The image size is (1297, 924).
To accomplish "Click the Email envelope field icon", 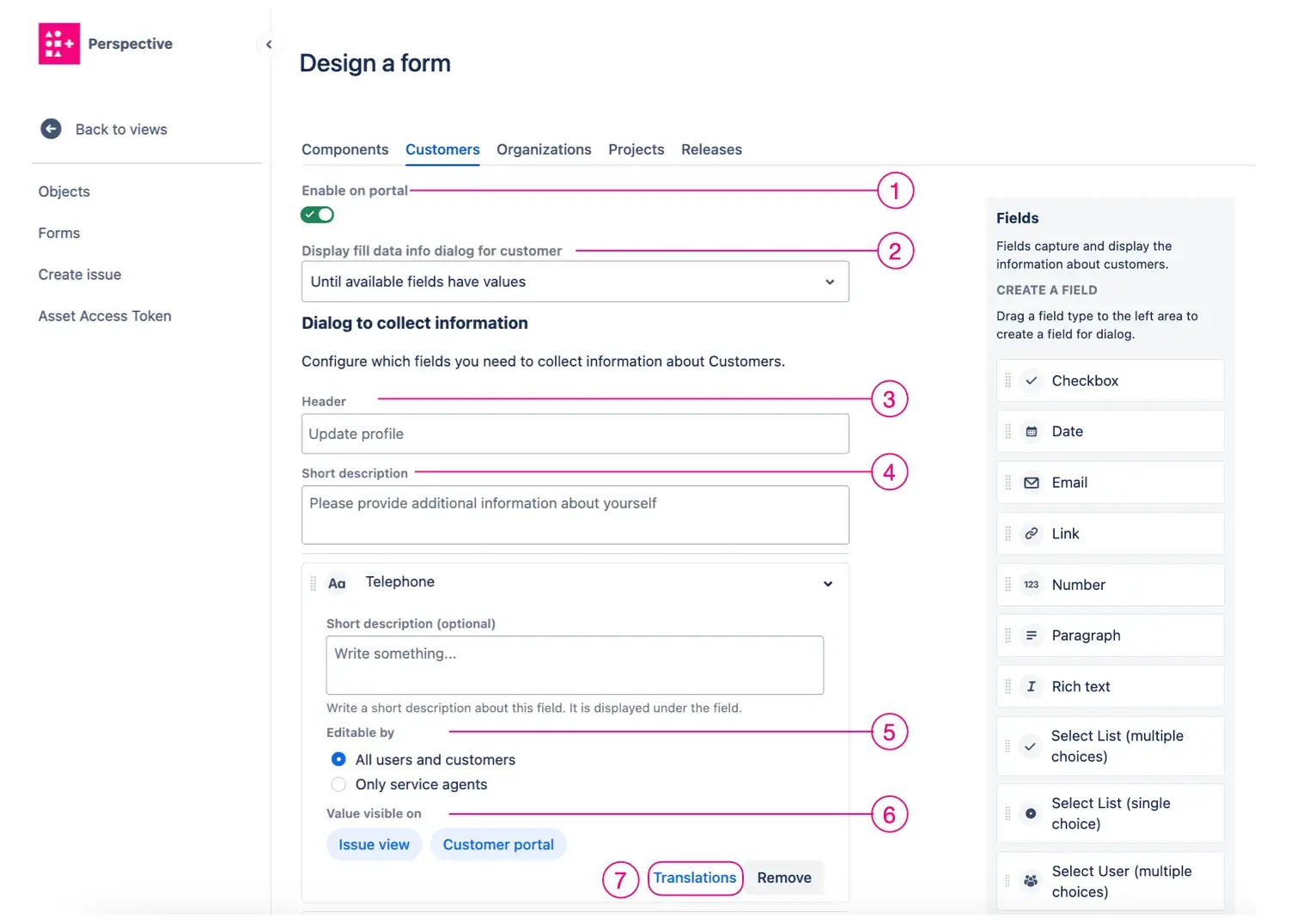I will click(x=1031, y=483).
